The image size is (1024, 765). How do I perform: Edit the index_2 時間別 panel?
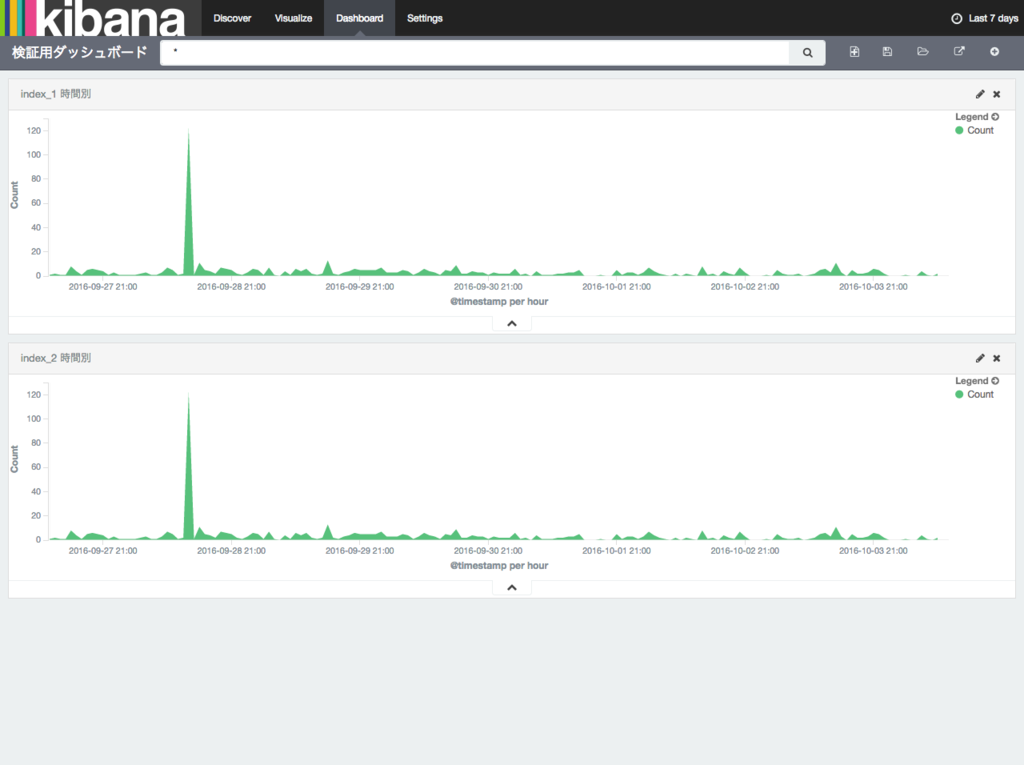coord(980,358)
